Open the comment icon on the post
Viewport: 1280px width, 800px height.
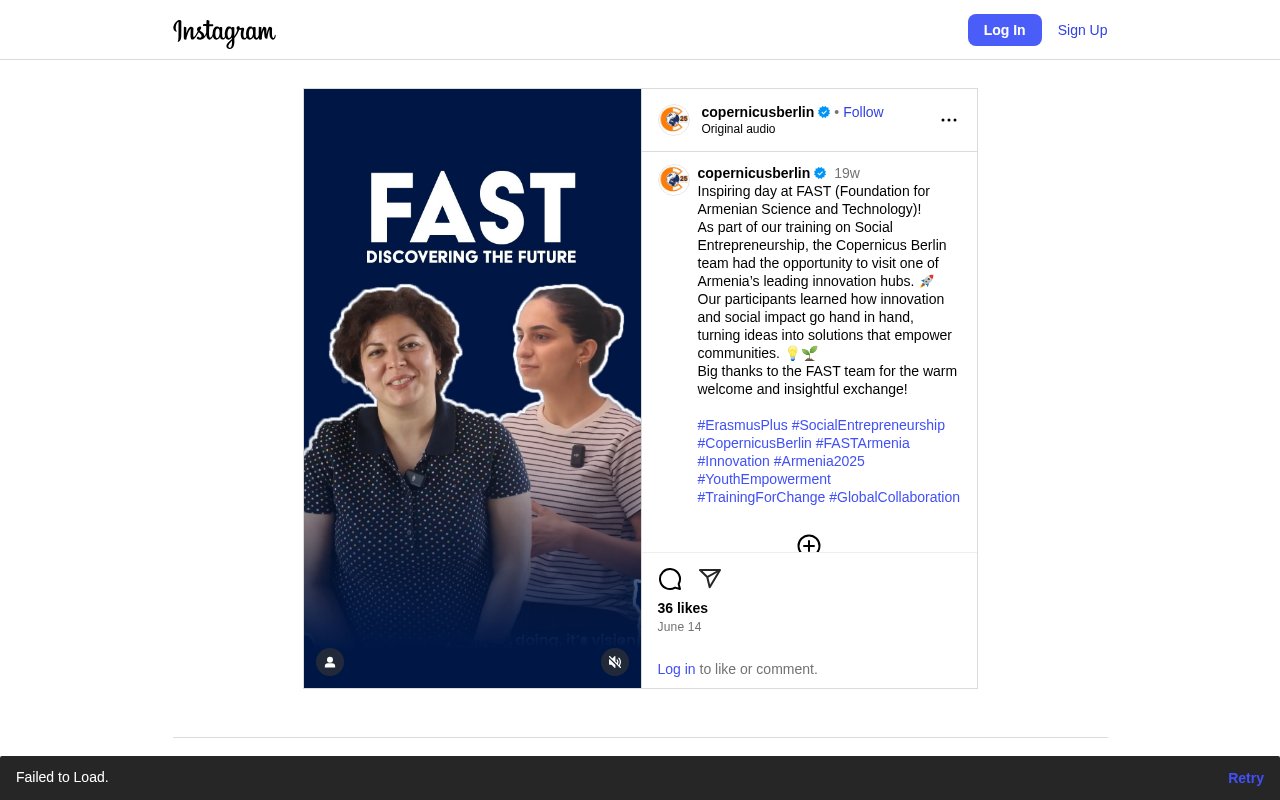pyautogui.click(x=669, y=579)
